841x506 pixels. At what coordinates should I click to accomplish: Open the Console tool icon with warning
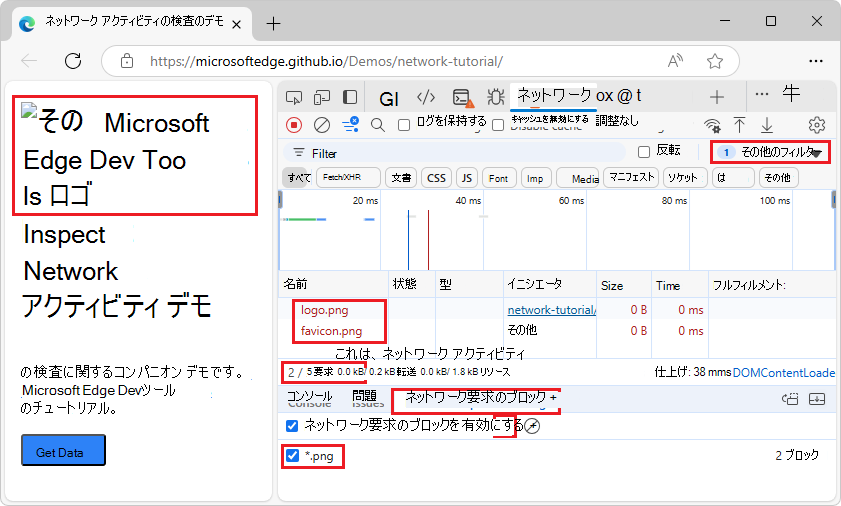tap(462, 98)
